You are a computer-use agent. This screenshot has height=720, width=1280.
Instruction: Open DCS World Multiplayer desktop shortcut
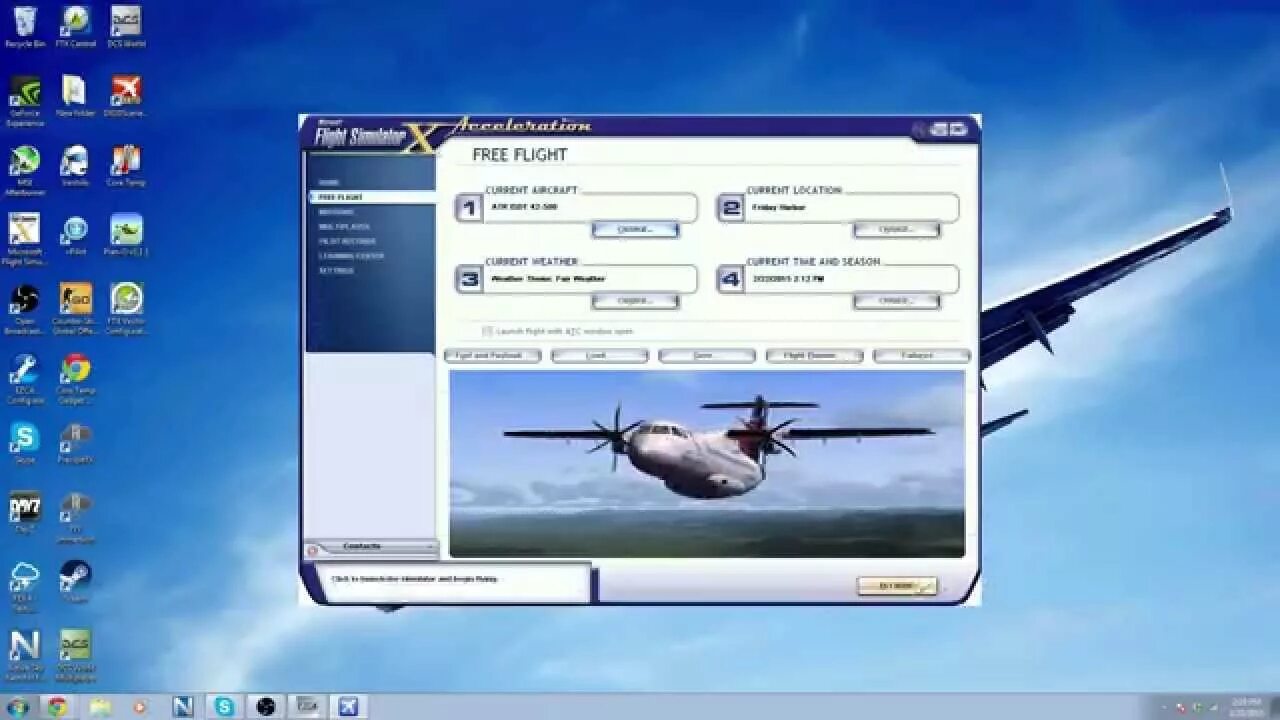(76, 655)
